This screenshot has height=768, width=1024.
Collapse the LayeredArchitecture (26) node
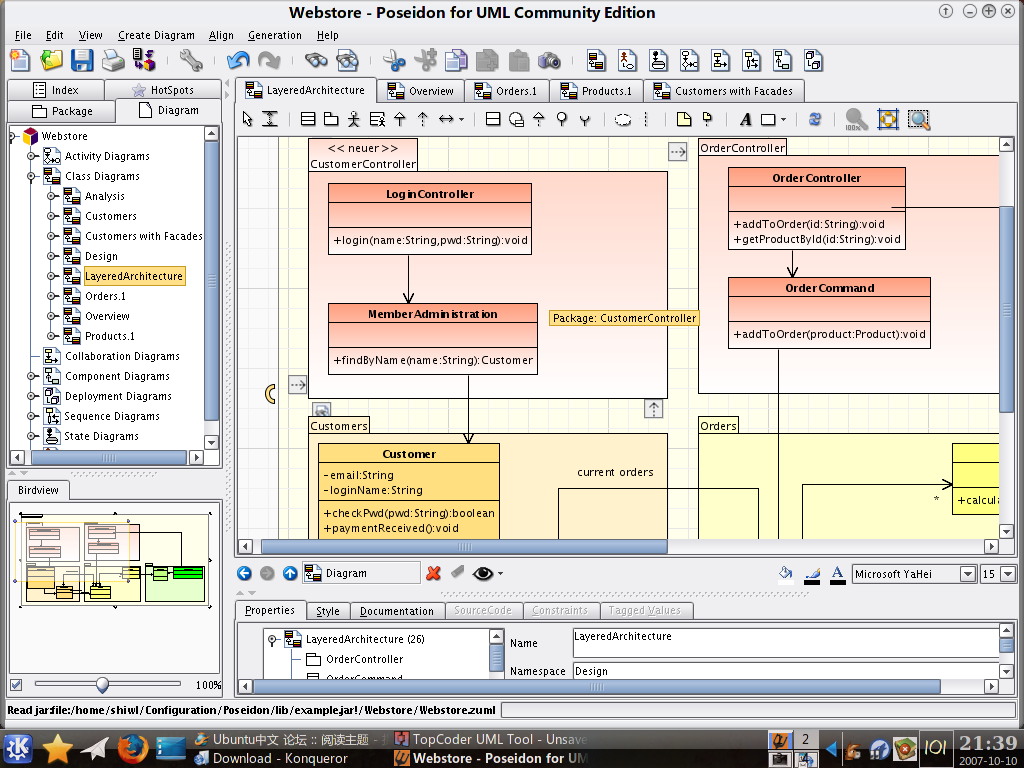pyautogui.click(x=272, y=639)
